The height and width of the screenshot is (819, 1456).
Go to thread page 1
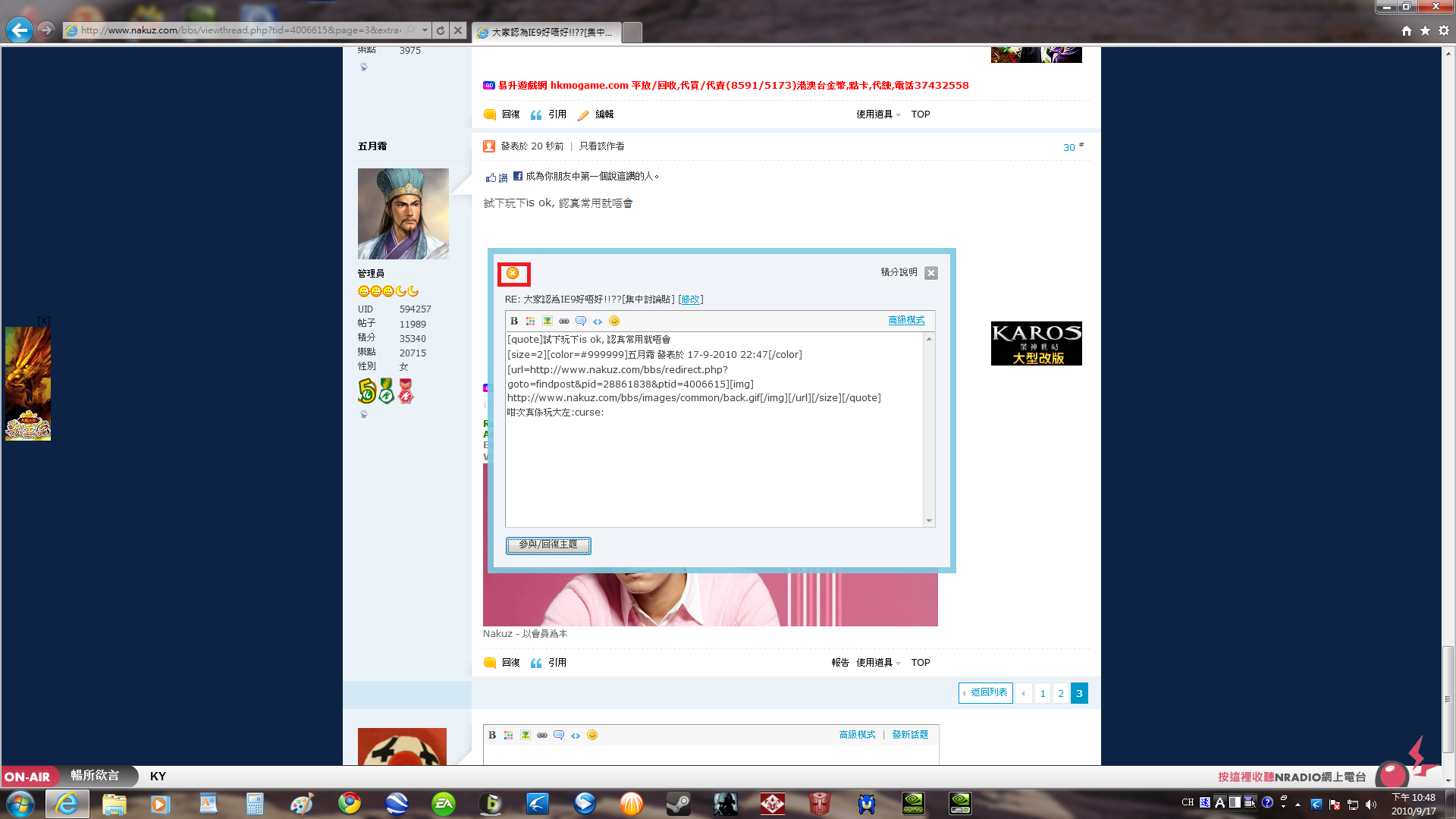(1043, 693)
